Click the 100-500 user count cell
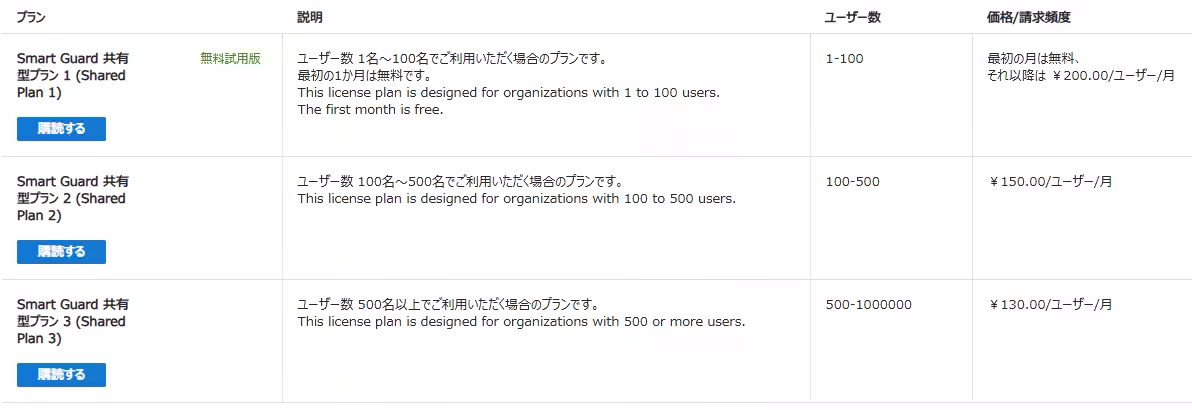 tap(852, 182)
